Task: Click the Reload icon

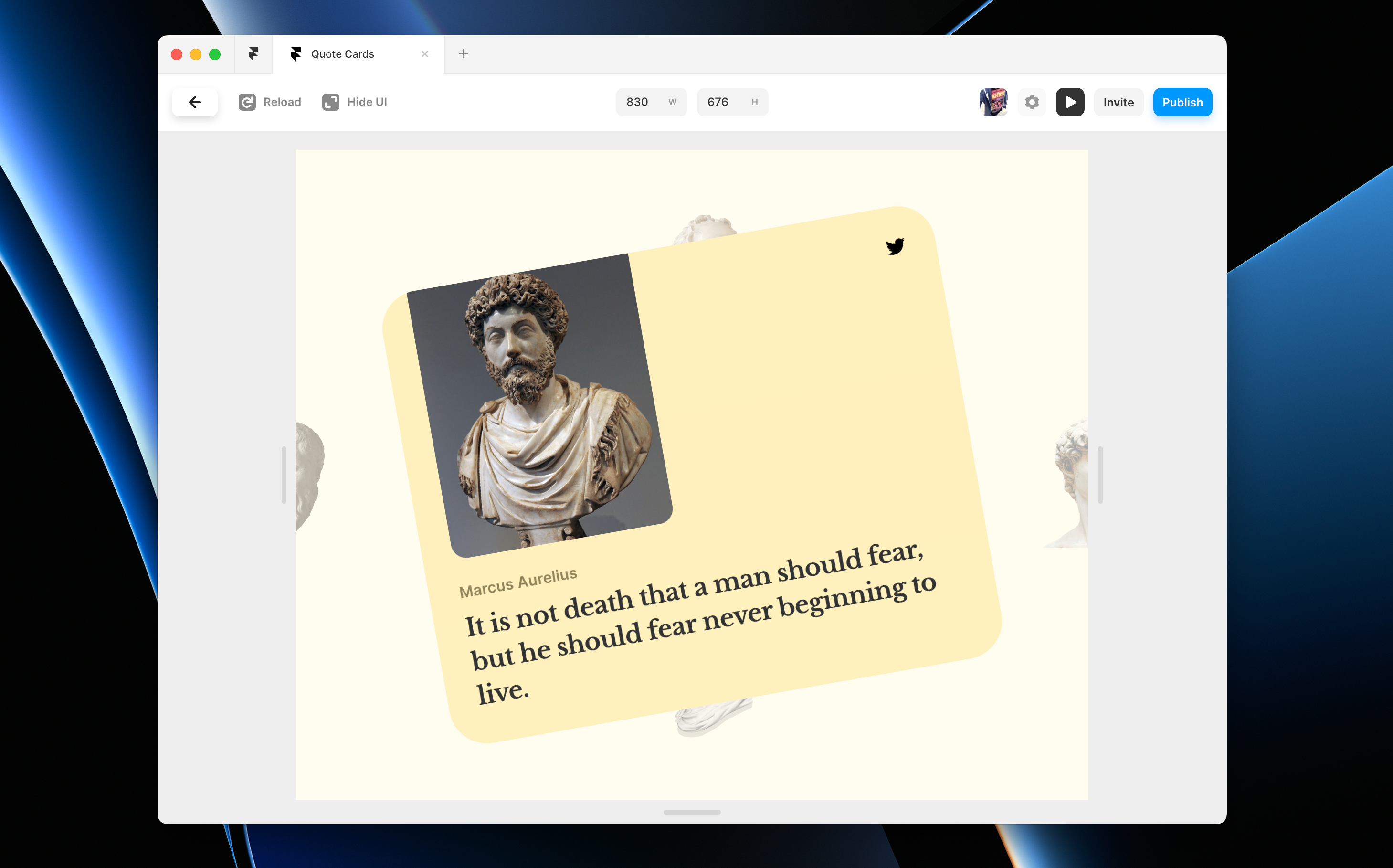Action: 247,102
